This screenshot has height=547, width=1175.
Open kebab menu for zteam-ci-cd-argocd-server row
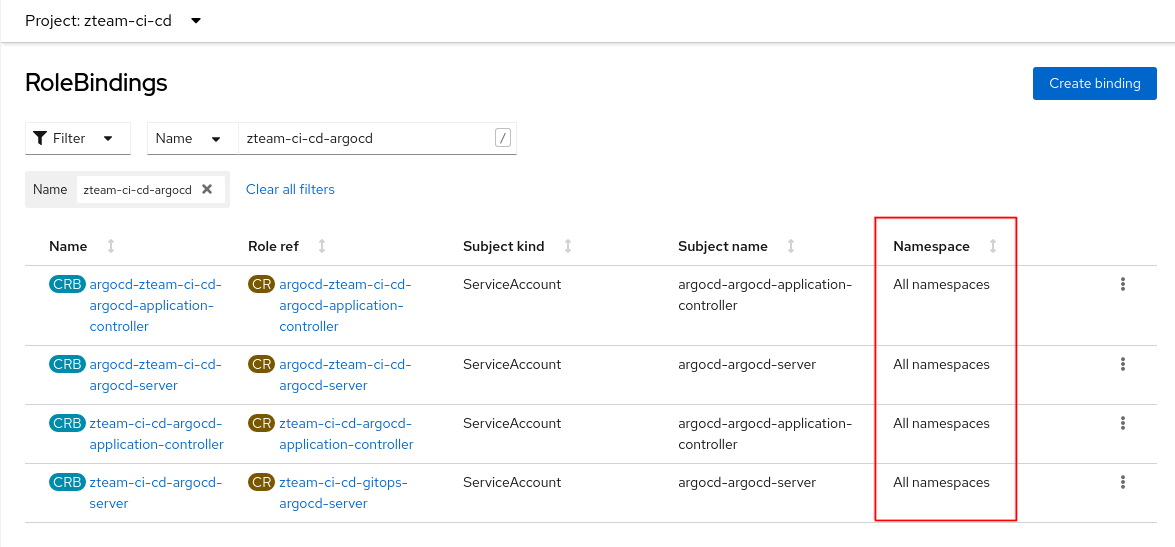click(1122, 483)
